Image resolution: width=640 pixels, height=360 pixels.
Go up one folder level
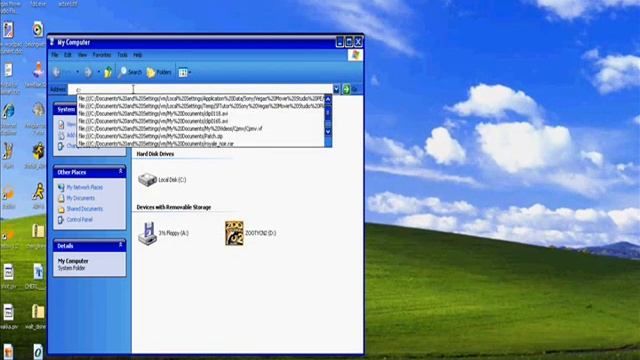(108, 72)
